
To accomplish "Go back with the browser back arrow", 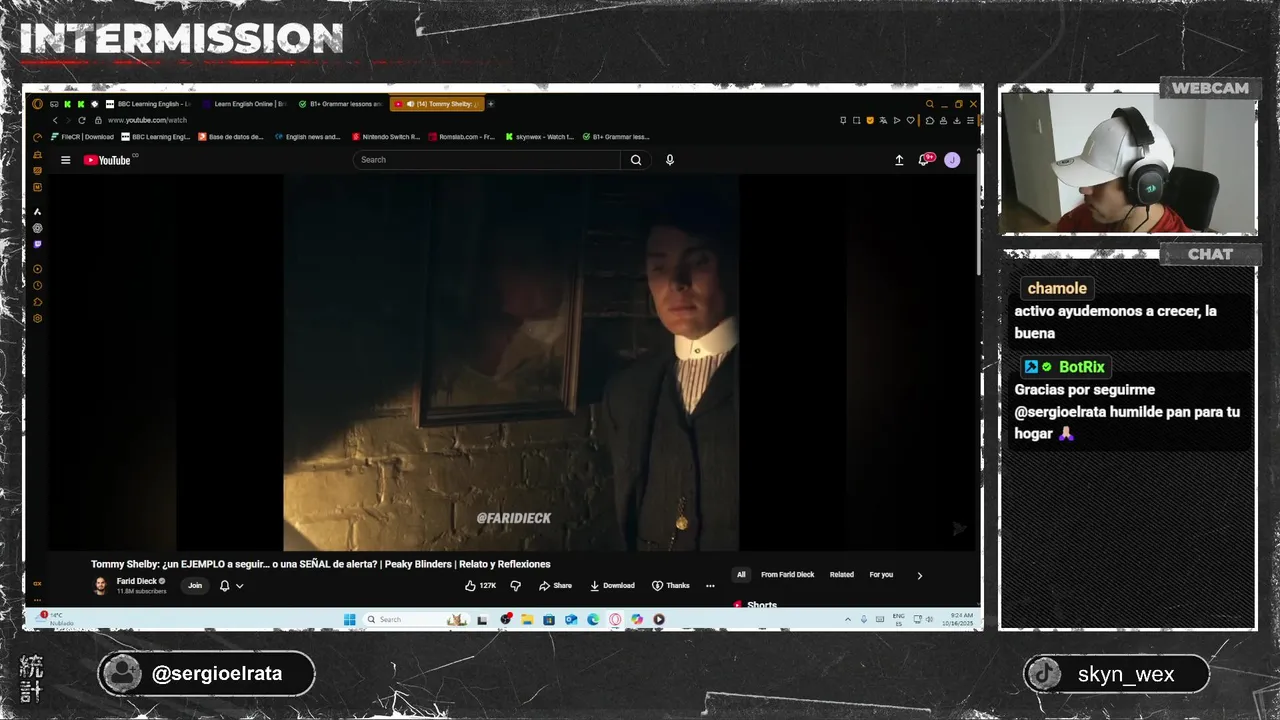I will pos(55,120).
